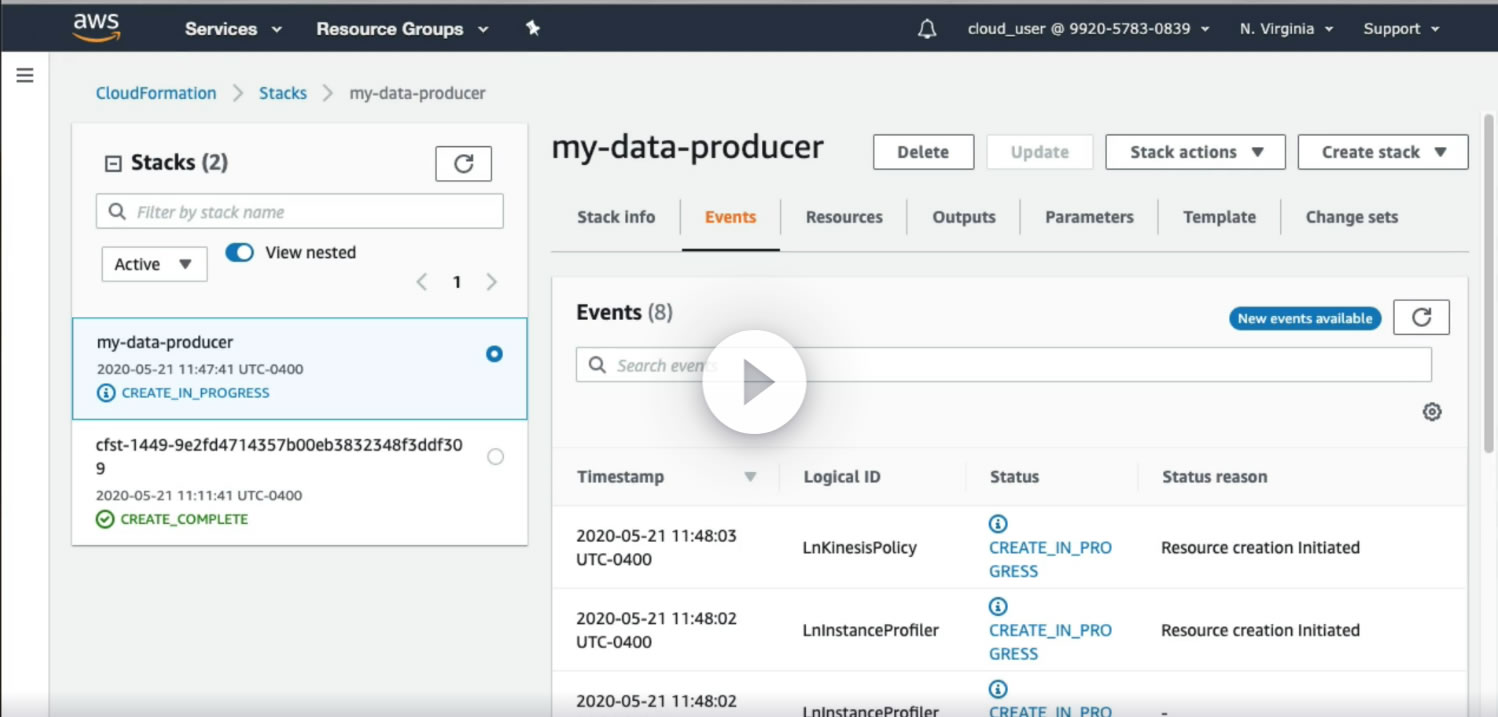Refresh the Stacks list
The width and height of the screenshot is (1498, 717).
(463, 164)
